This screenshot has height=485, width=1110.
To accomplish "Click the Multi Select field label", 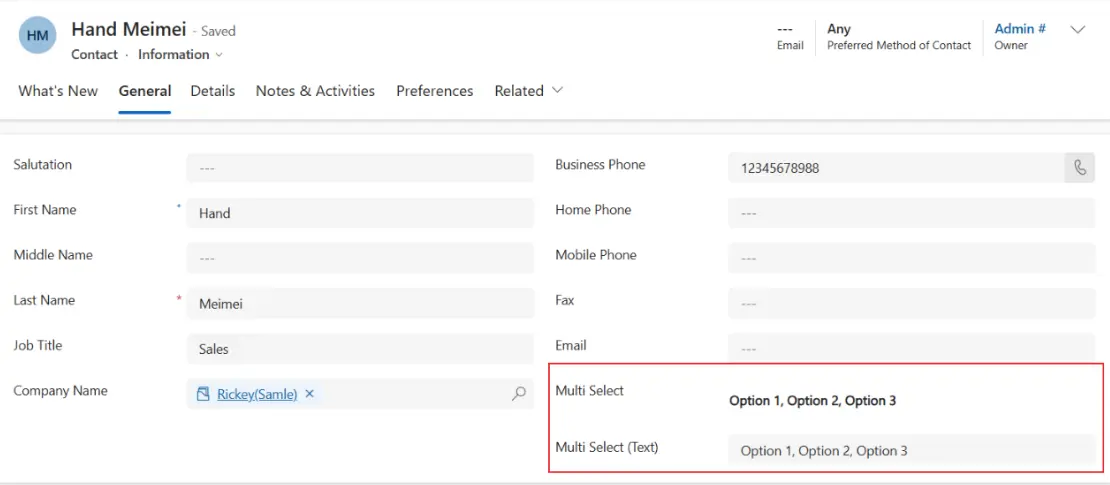I will 590,390.
